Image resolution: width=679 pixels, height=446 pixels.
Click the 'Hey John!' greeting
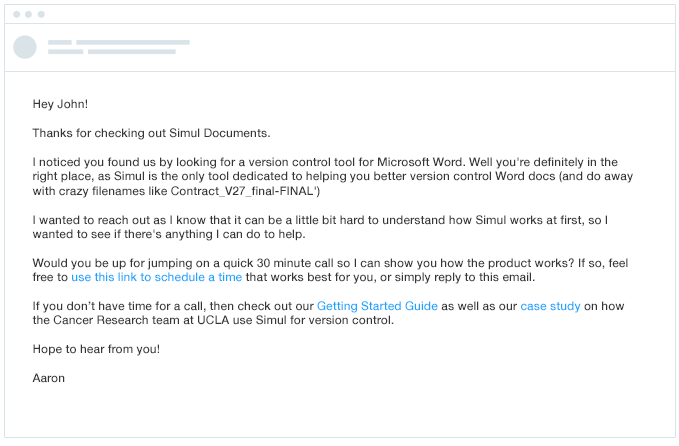coord(60,104)
